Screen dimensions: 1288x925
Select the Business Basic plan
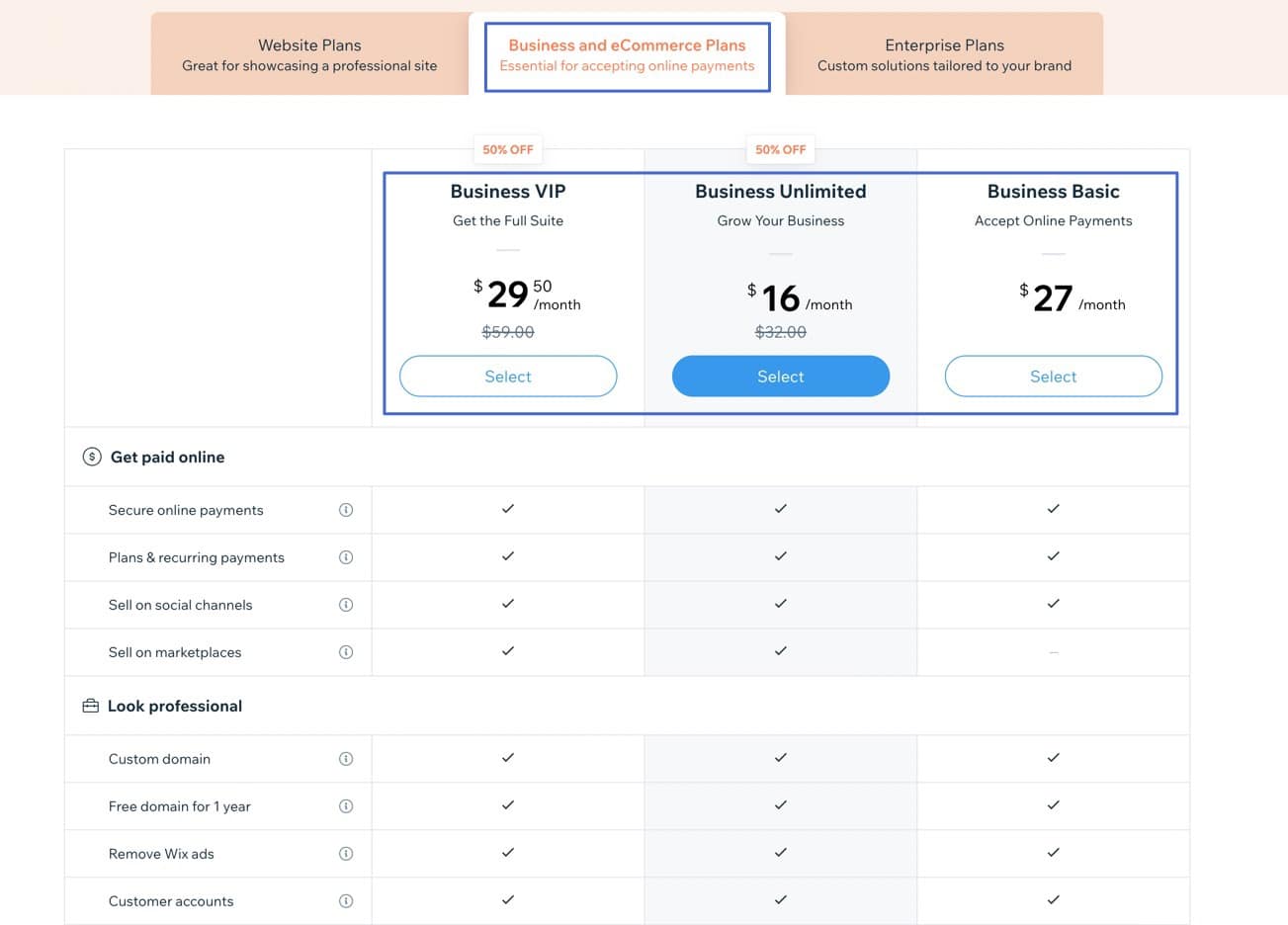point(1053,376)
